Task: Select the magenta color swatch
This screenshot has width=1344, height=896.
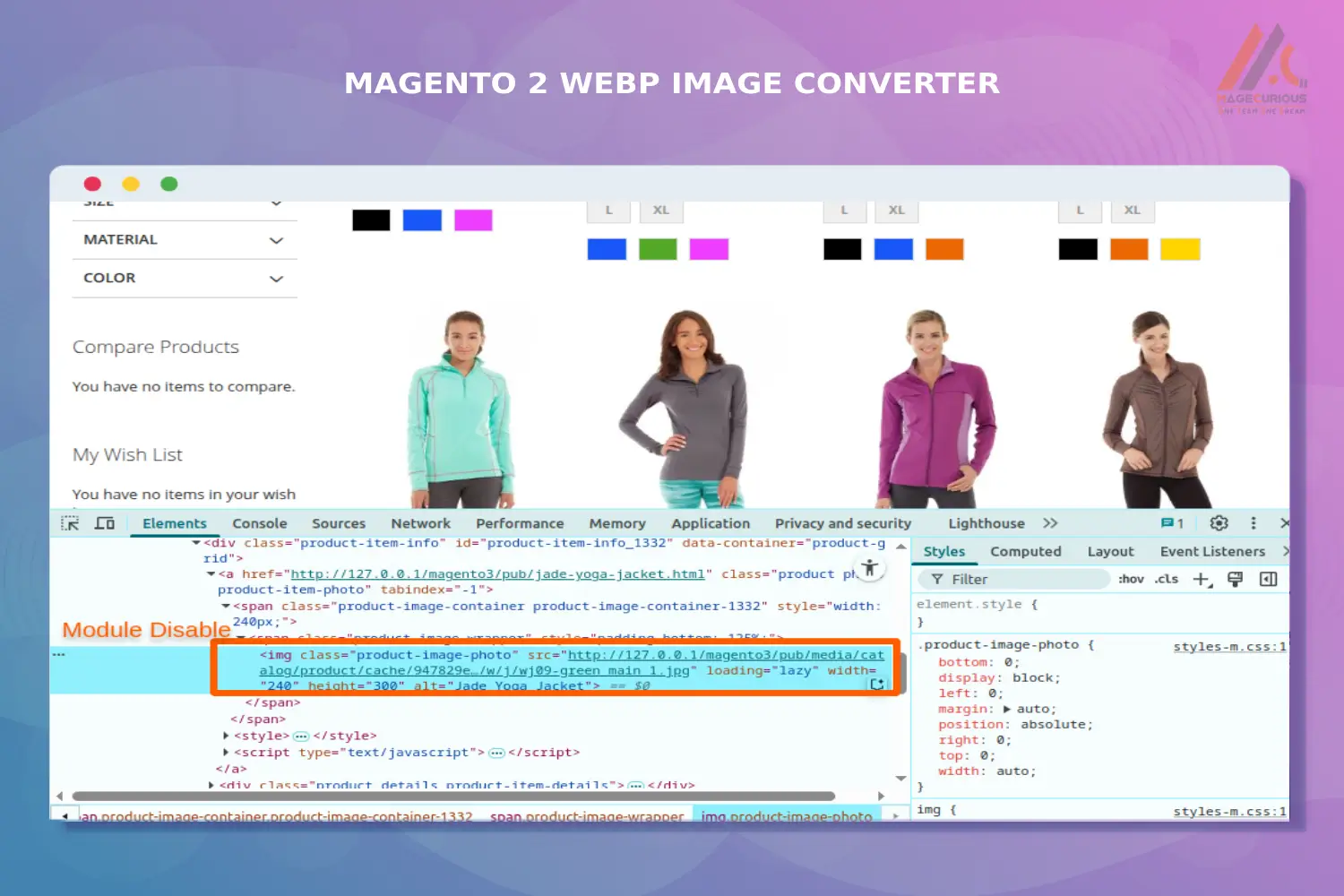Action: click(x=473, y=220)
